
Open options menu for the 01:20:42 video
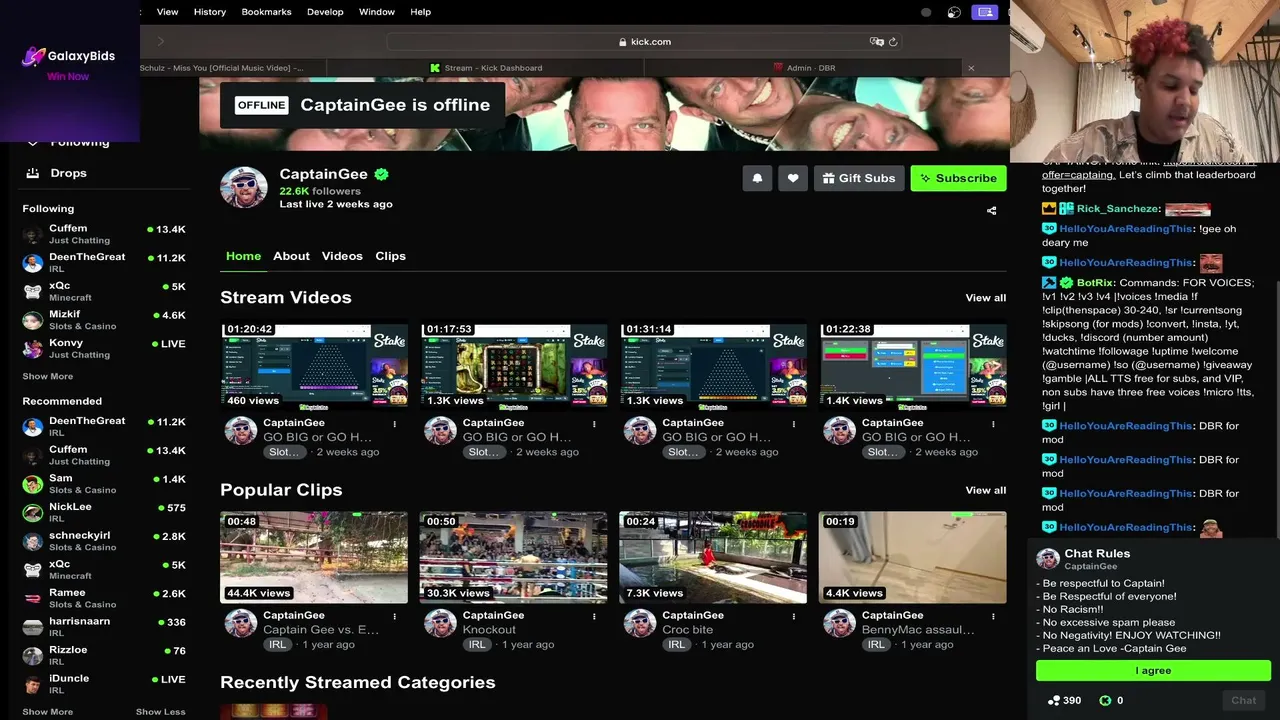(394, 424)
